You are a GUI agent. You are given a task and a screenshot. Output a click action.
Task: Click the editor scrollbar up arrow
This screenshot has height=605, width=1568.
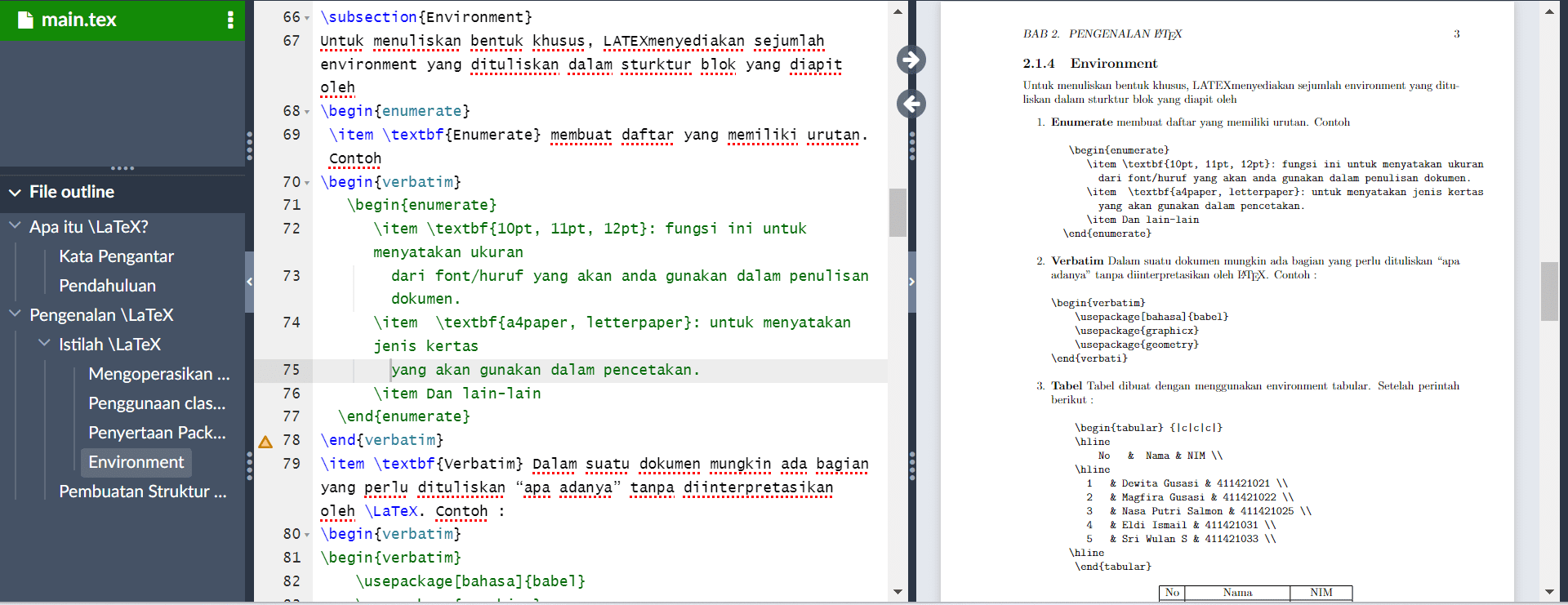pos(898,11)
